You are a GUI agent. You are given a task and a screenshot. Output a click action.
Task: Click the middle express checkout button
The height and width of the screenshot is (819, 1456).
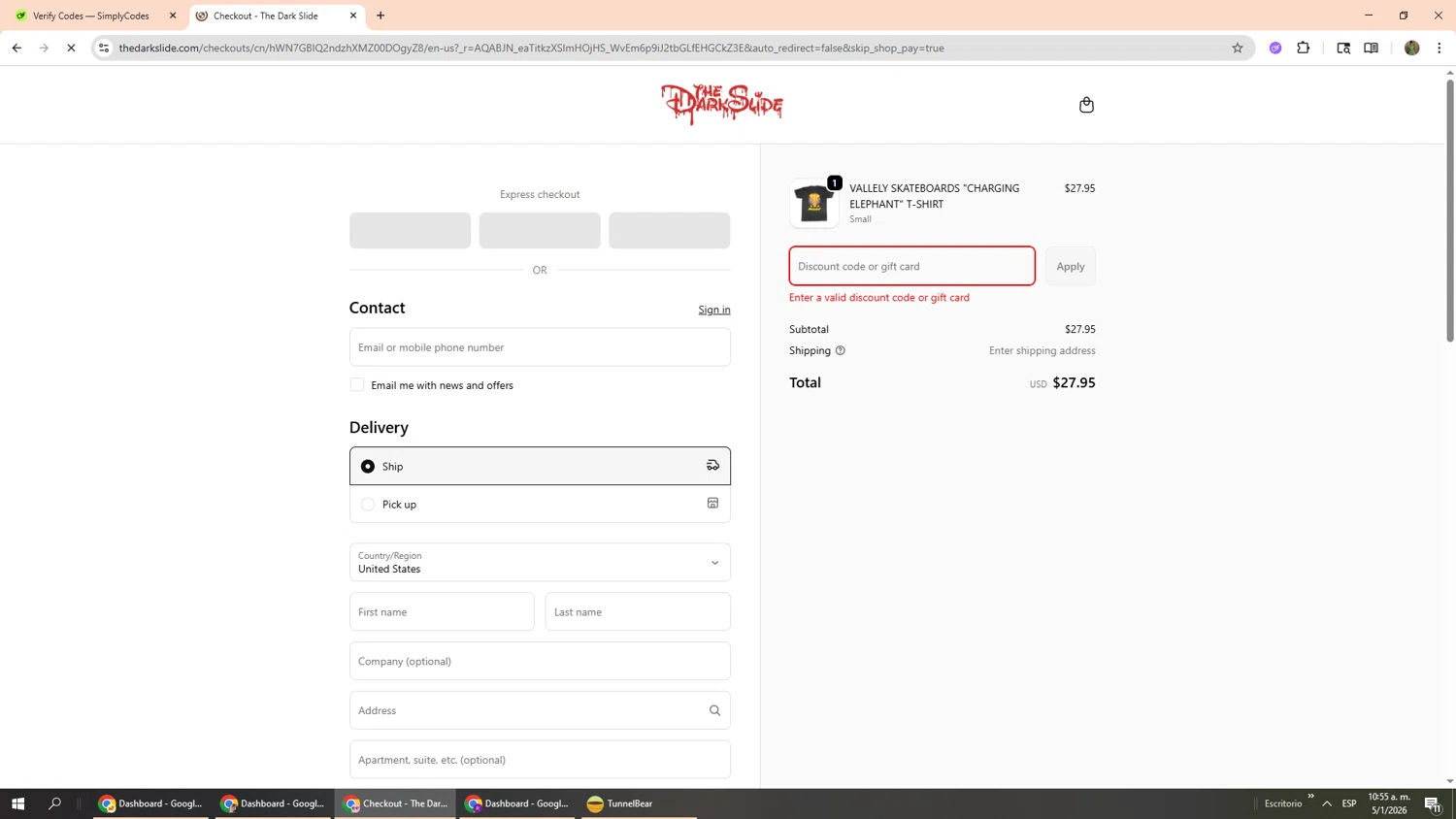tap(540, 231)
